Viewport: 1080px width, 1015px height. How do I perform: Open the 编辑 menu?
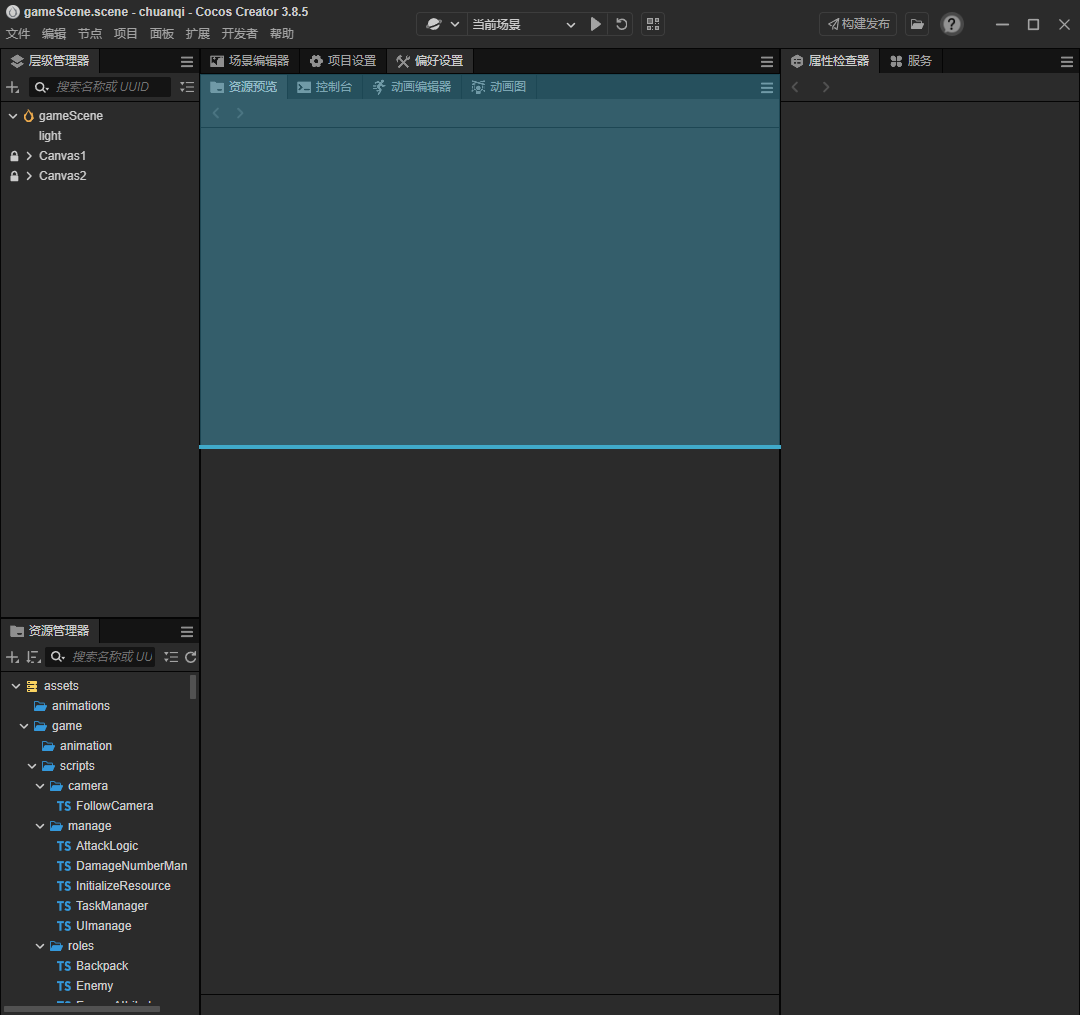pos(54,34)
